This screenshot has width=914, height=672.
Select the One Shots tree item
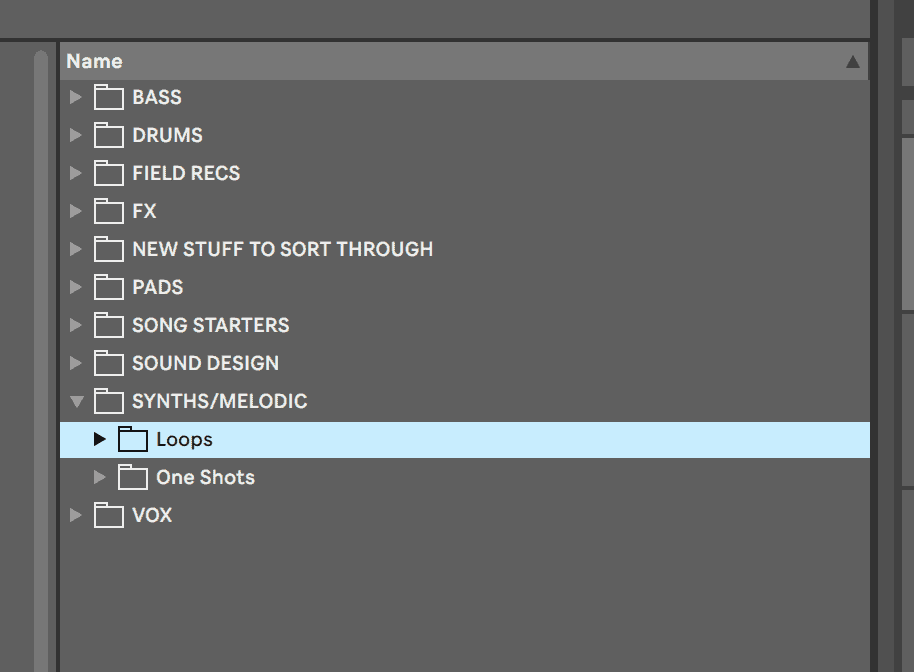(205, 477)
